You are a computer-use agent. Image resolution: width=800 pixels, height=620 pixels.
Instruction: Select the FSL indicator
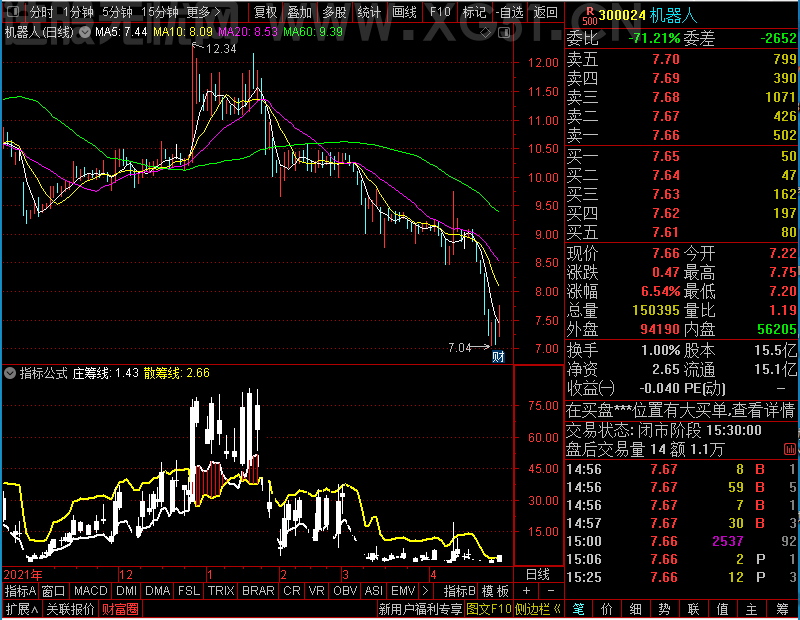coord(189,591)
